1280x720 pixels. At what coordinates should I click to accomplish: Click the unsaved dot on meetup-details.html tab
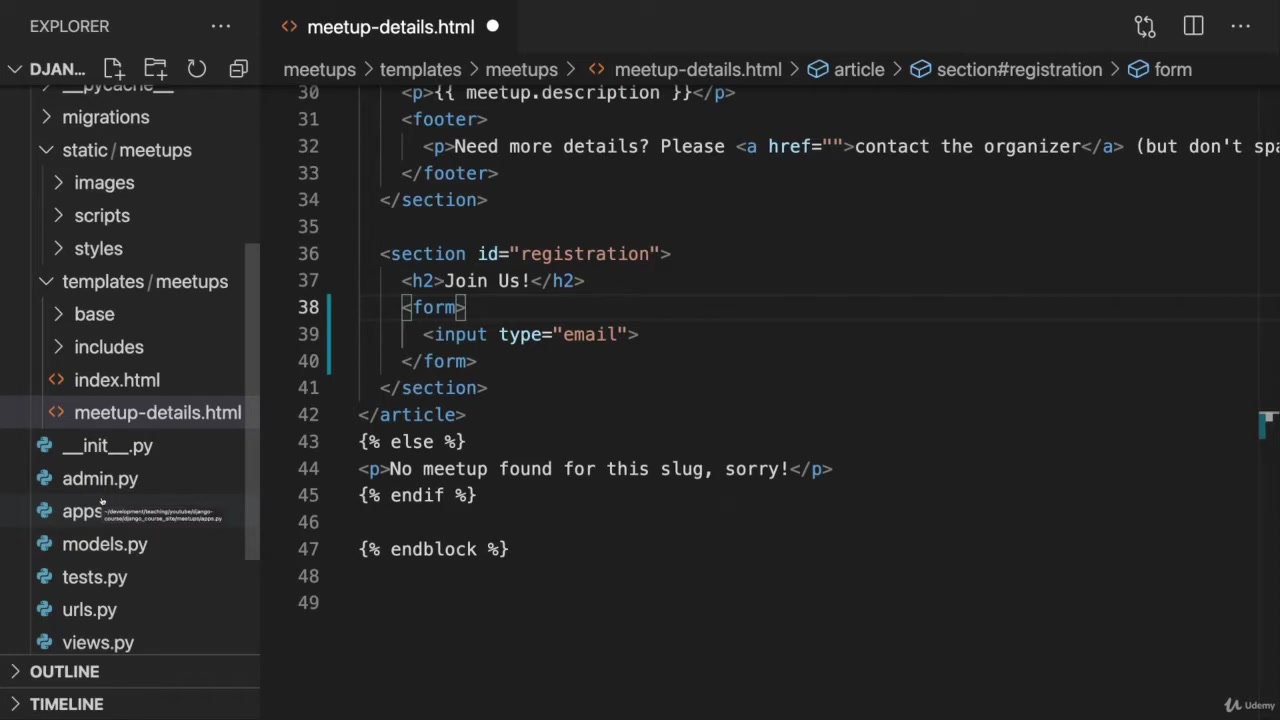tap(492, 27)
